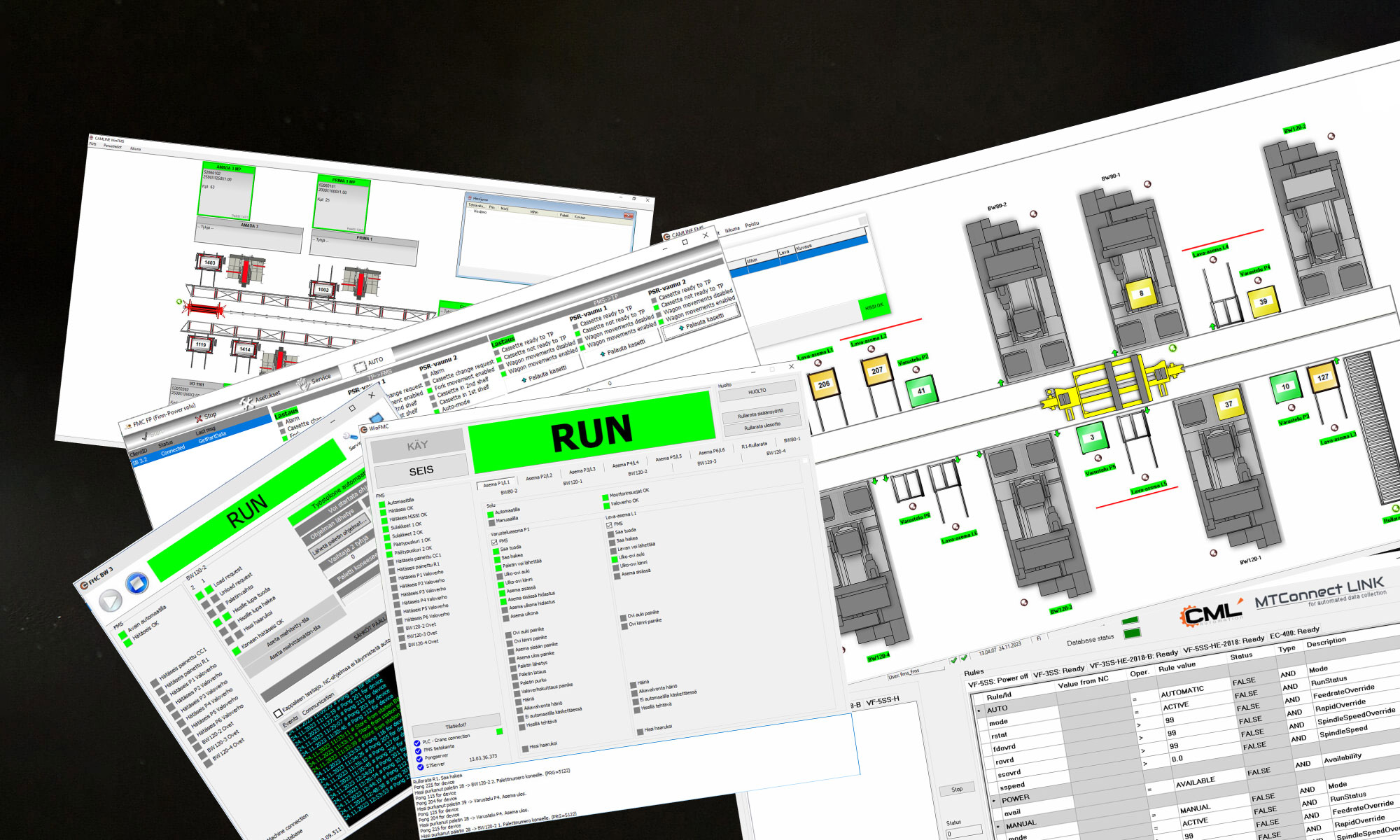Click the yellow stacker crane in layout
Image resolution: width=1400 pixels, height=840 pixels.
pyautogui.click(x=1112, y=386)
